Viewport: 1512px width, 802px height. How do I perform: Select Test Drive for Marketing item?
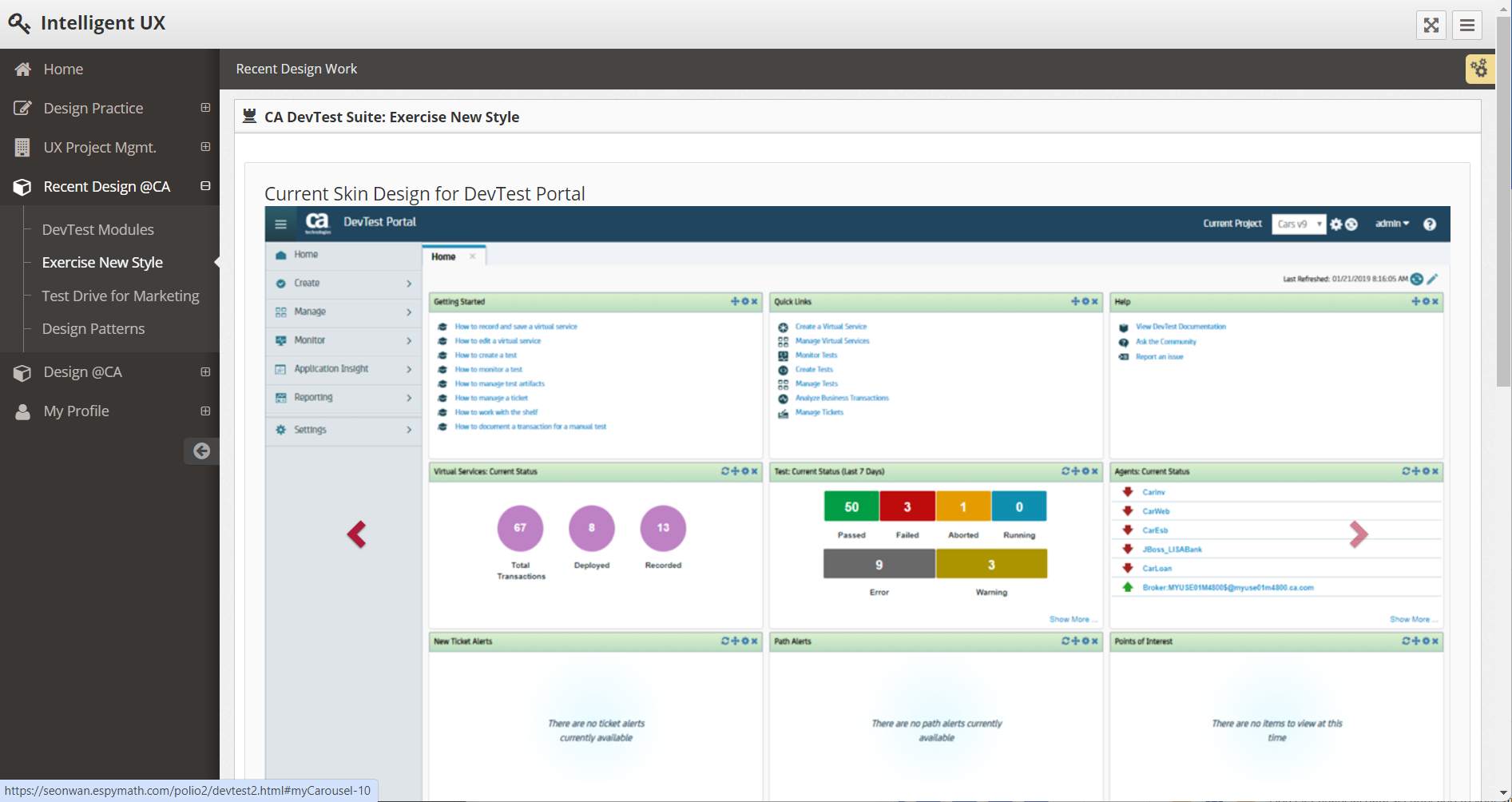pyautogui.click(x=121, y=296)
